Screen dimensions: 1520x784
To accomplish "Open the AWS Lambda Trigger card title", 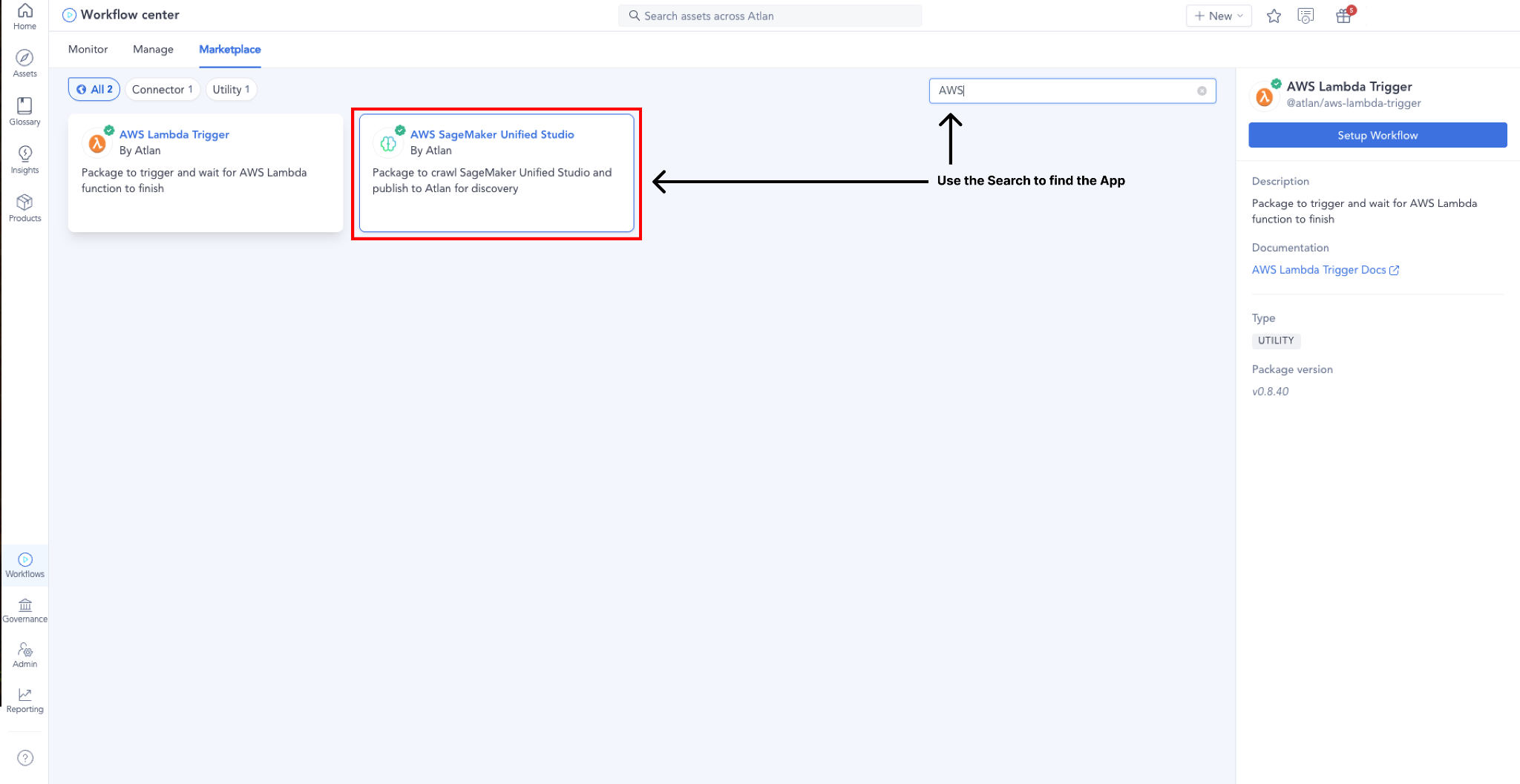I will 174,134.
